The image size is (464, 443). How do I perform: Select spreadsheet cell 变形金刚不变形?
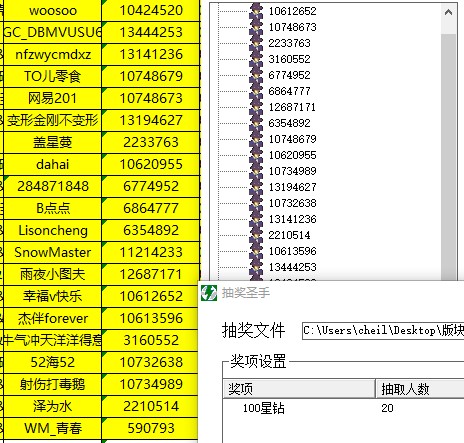coord(52,120)
